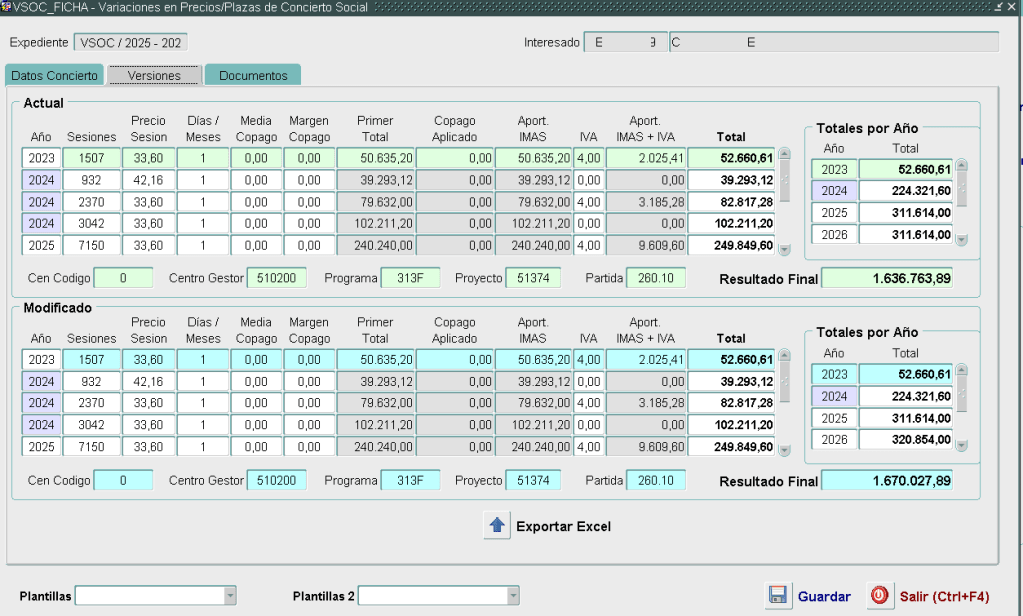Expand the Plantillas 2 combo box
This screenshot has height=616, width=1023.
pos(513,596)
